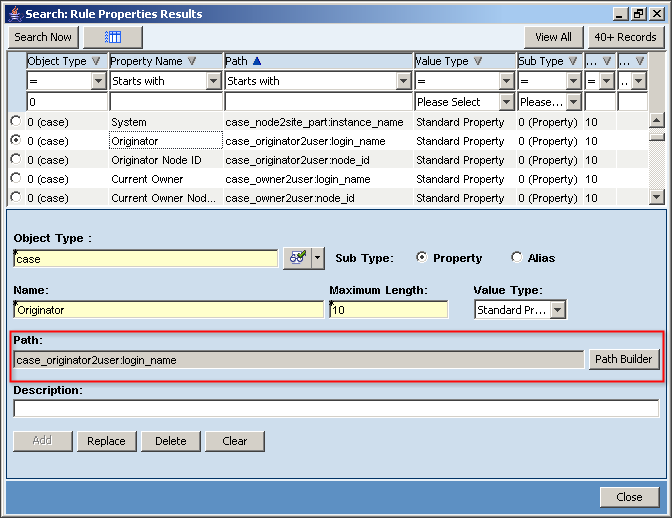672x518 pixels.
Task: Click the Object Type lookup binoculars icon
Action: (296, 258)
